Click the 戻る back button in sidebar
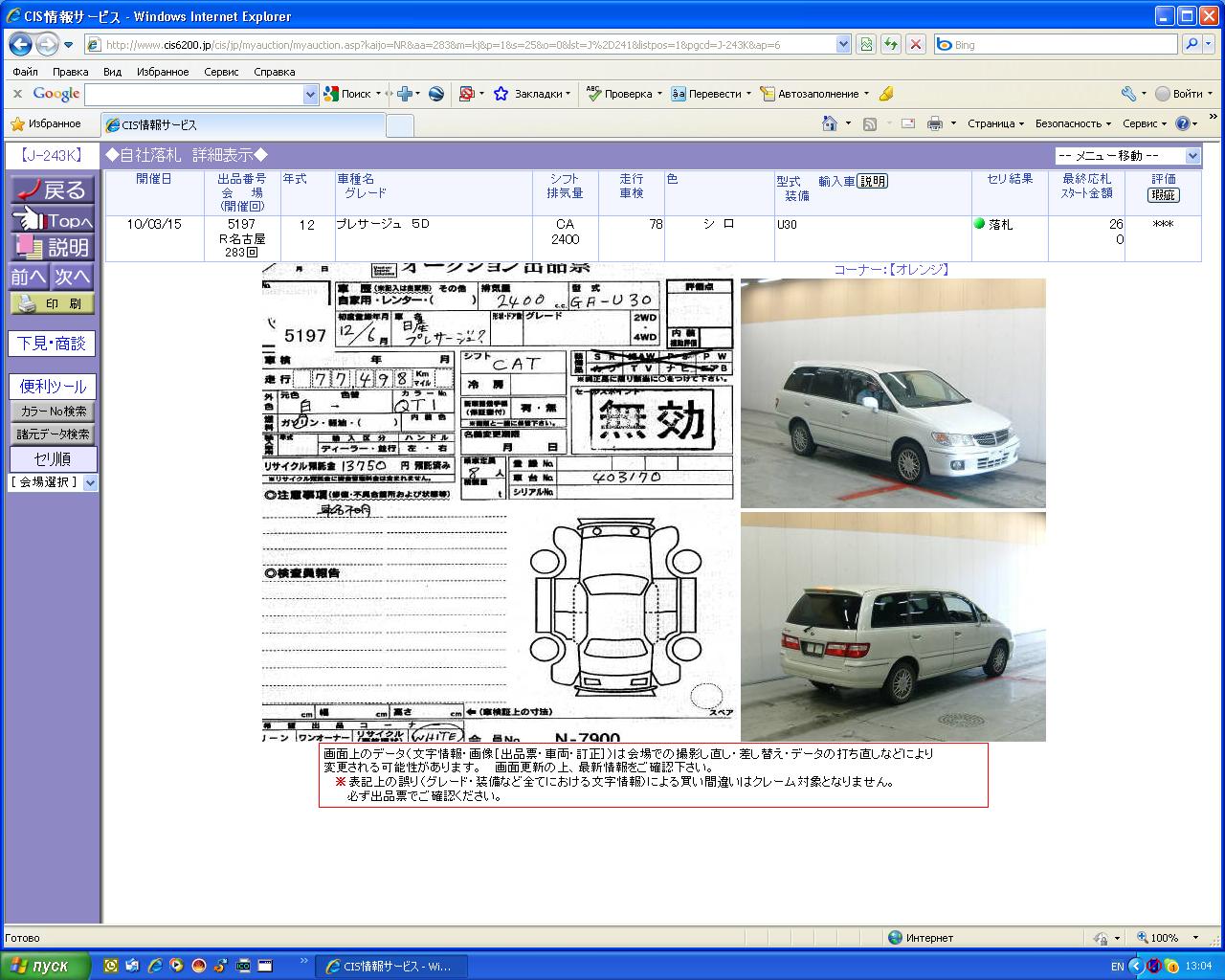Viewport: 1225px width, 980px height. pos(53,190)
